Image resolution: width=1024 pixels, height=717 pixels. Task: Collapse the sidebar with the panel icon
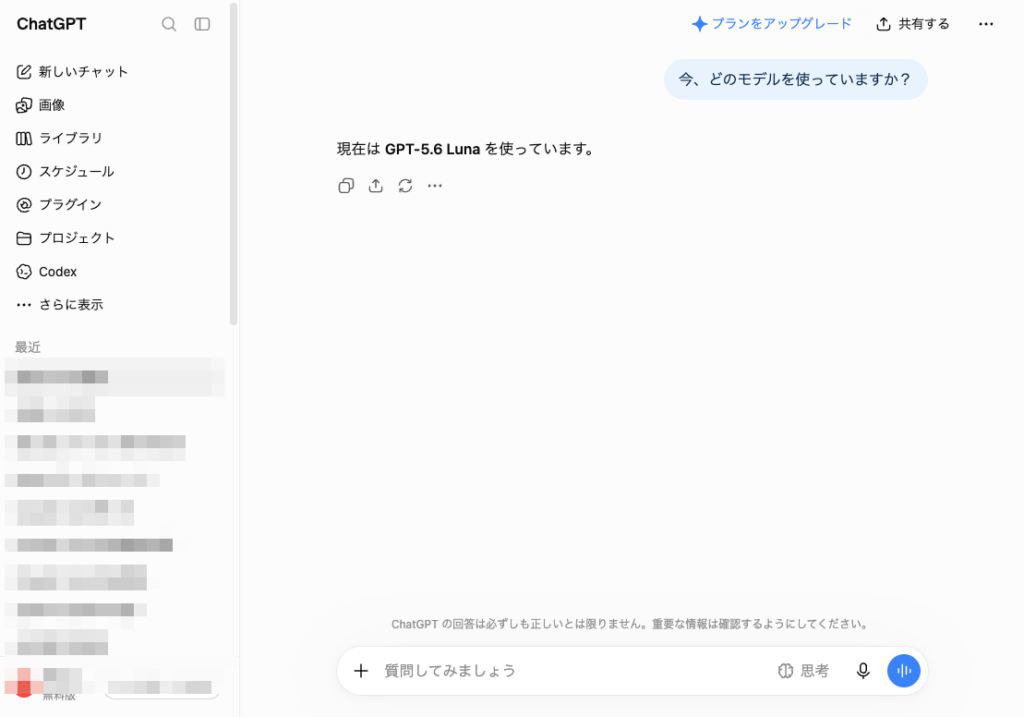[x=202, y=24]
